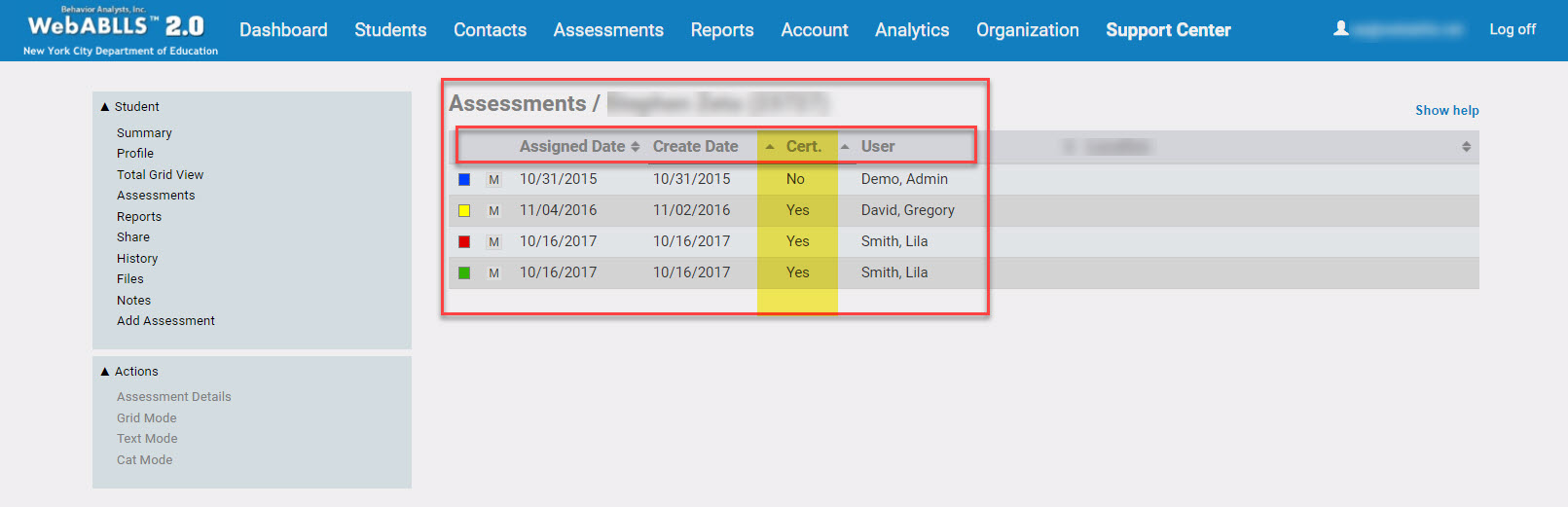Image resolution: width=1568 pixels, height=507 pixels.
Task: Click Log off
Action: click(1512, 29)
